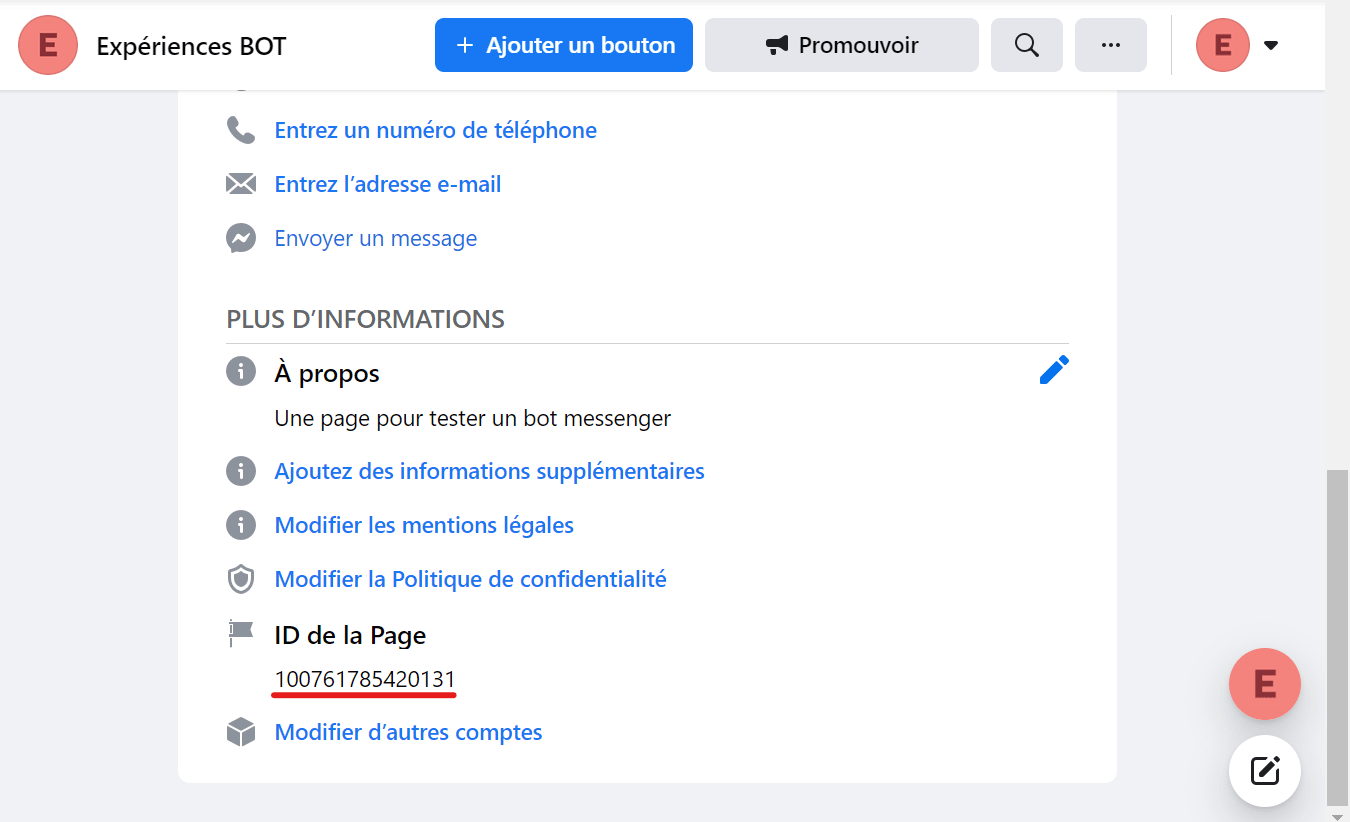The width and height of the screenshot is (1350, 822).
Task: Expand the account dropdown caret
Action: [1271, 45]
